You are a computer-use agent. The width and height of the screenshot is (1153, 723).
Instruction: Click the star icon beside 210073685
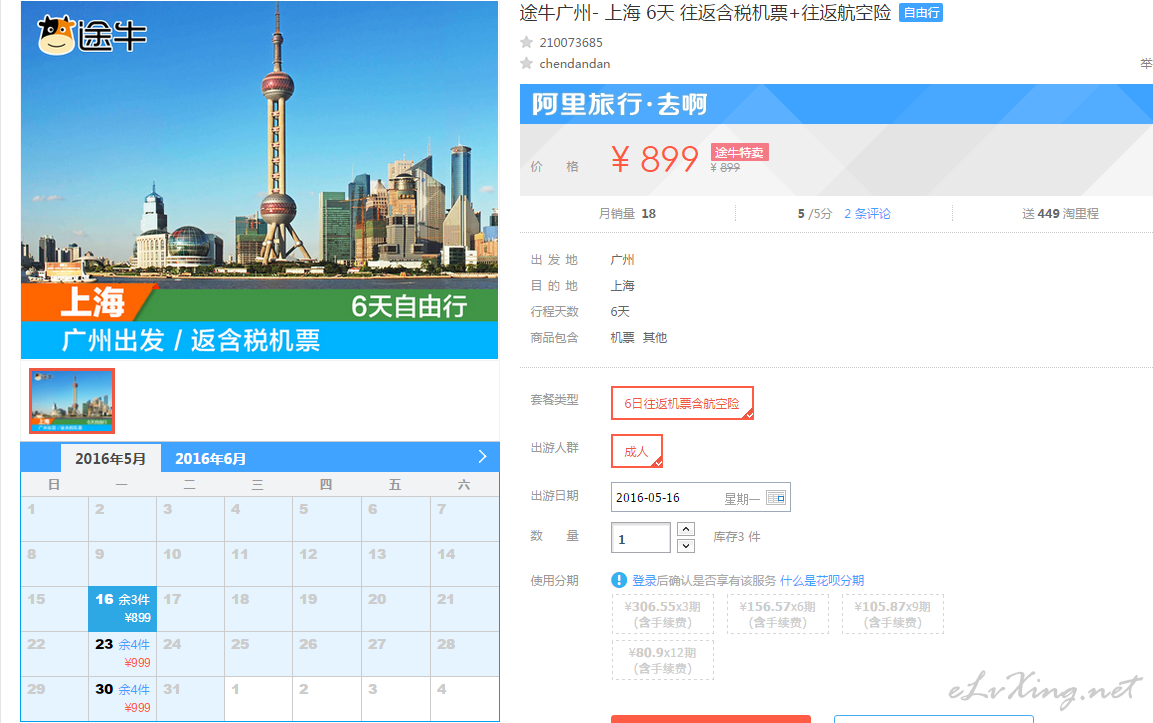pyautogui.click(x=526, y=43)
